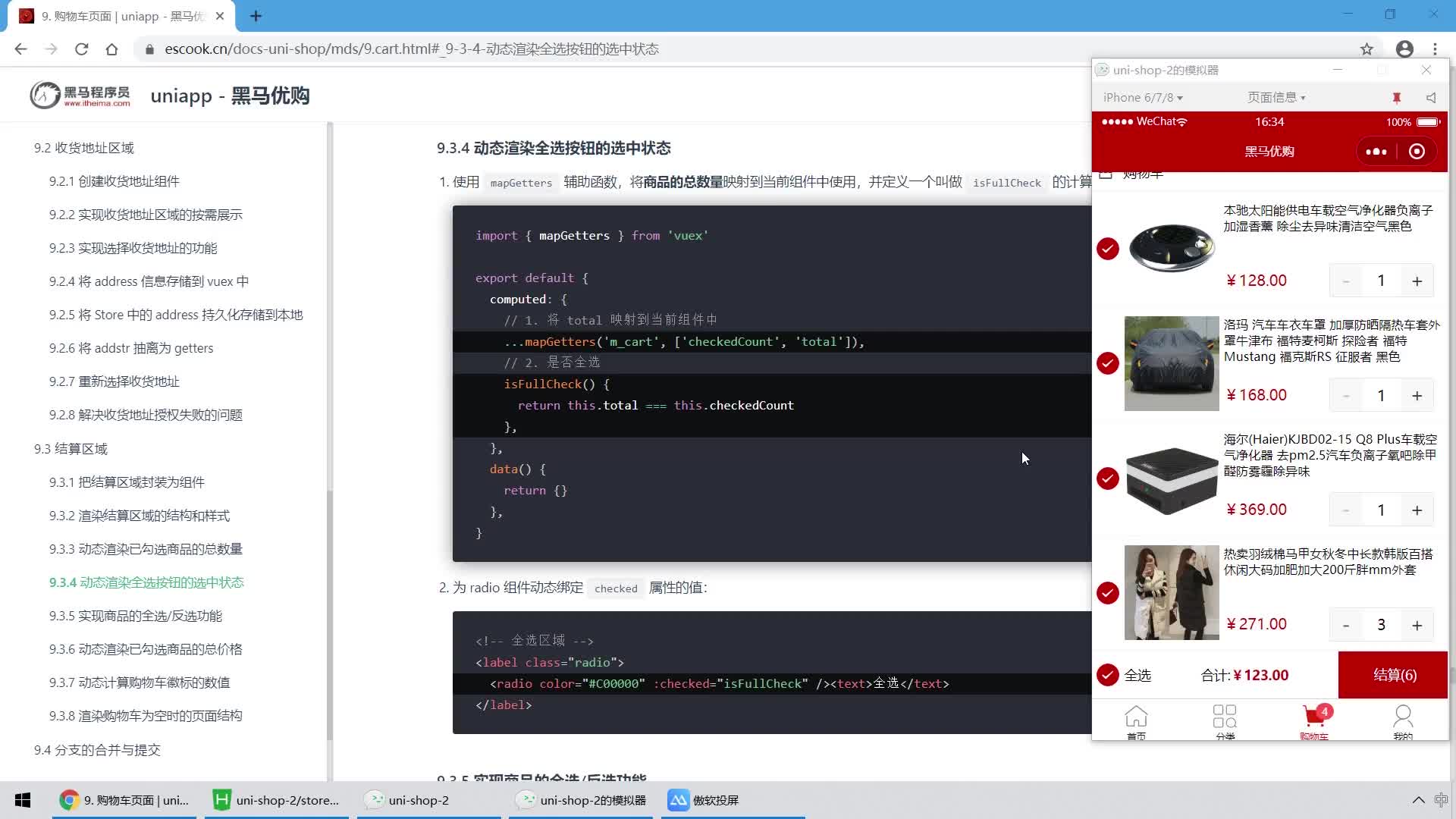Open 9.3.4 动态渲染全选按钮的选中状态 active link
The width and height of the screenshot is (1456, 819).
point(146,582)
